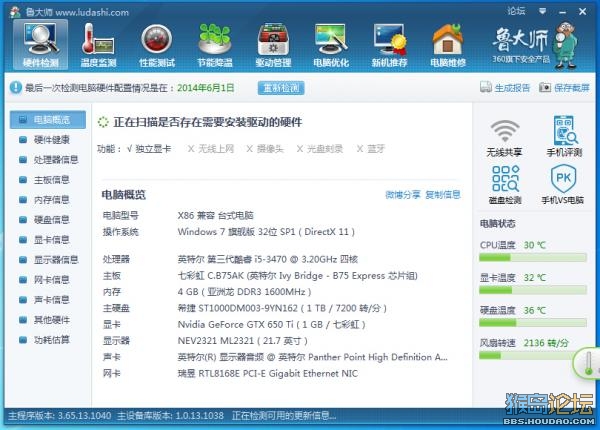Select 其他硬件 in sidebar
The width and height of the screenshot is (600, 430).
(48, 319)
